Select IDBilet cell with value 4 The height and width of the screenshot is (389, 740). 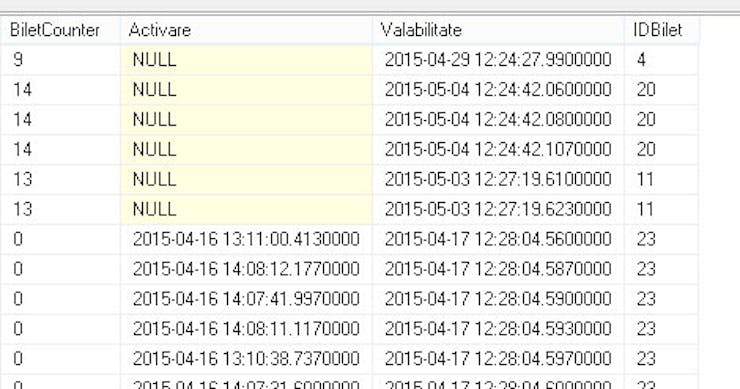coord(662,60)
